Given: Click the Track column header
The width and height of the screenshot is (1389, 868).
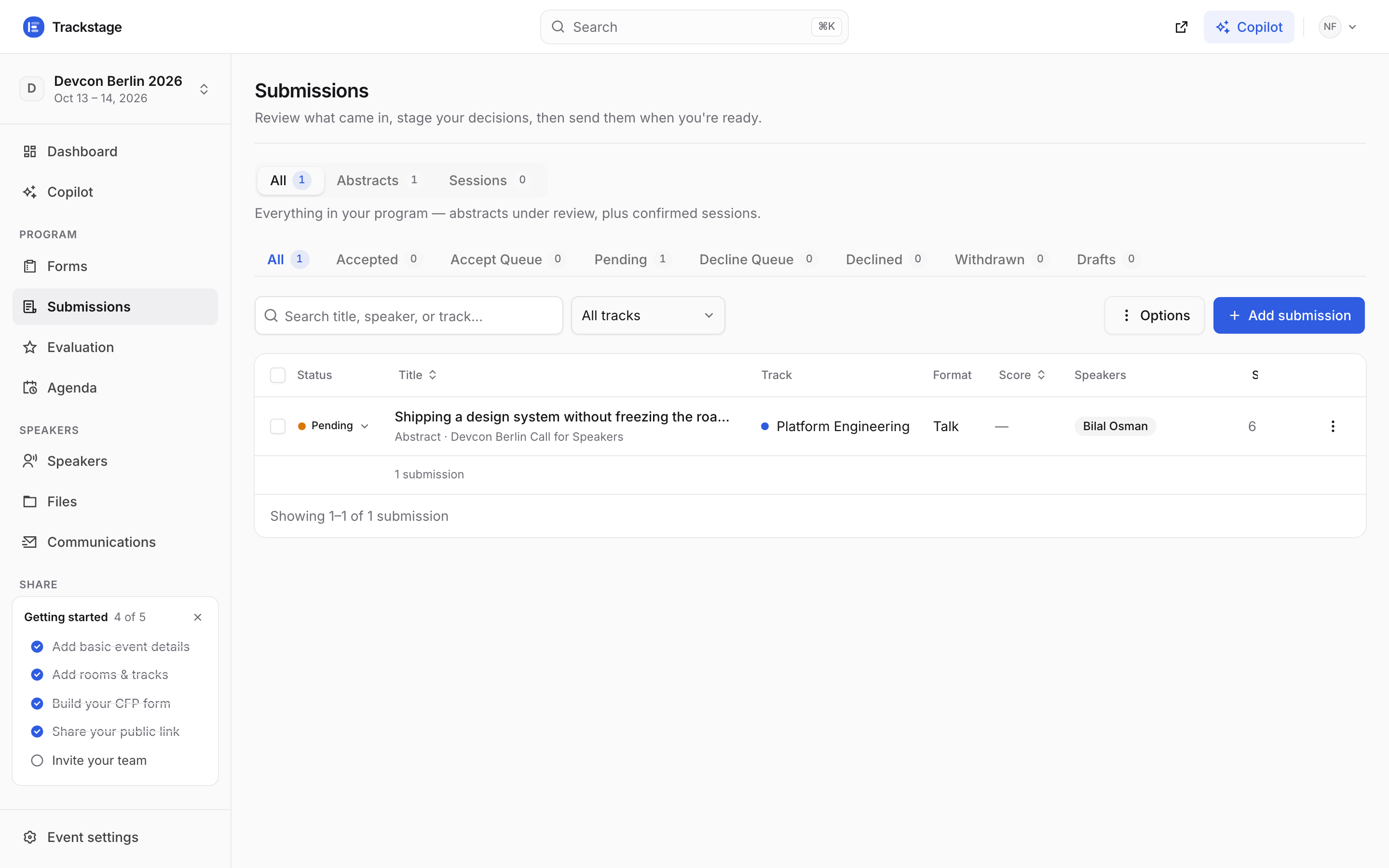Looking at the screenshot, I should pos(776,375).
